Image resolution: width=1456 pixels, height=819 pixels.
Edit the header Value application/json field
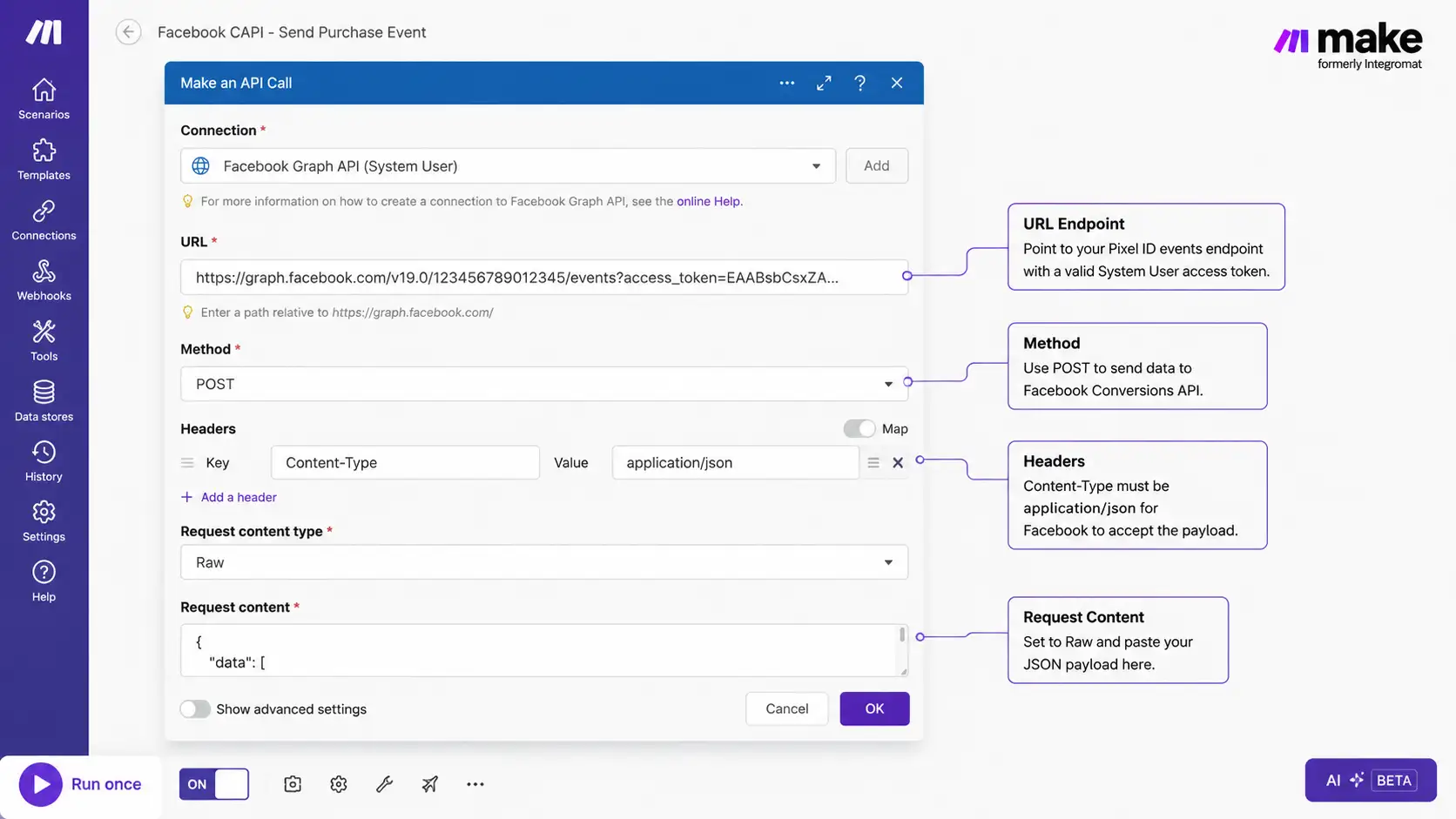tap(736, 463)
